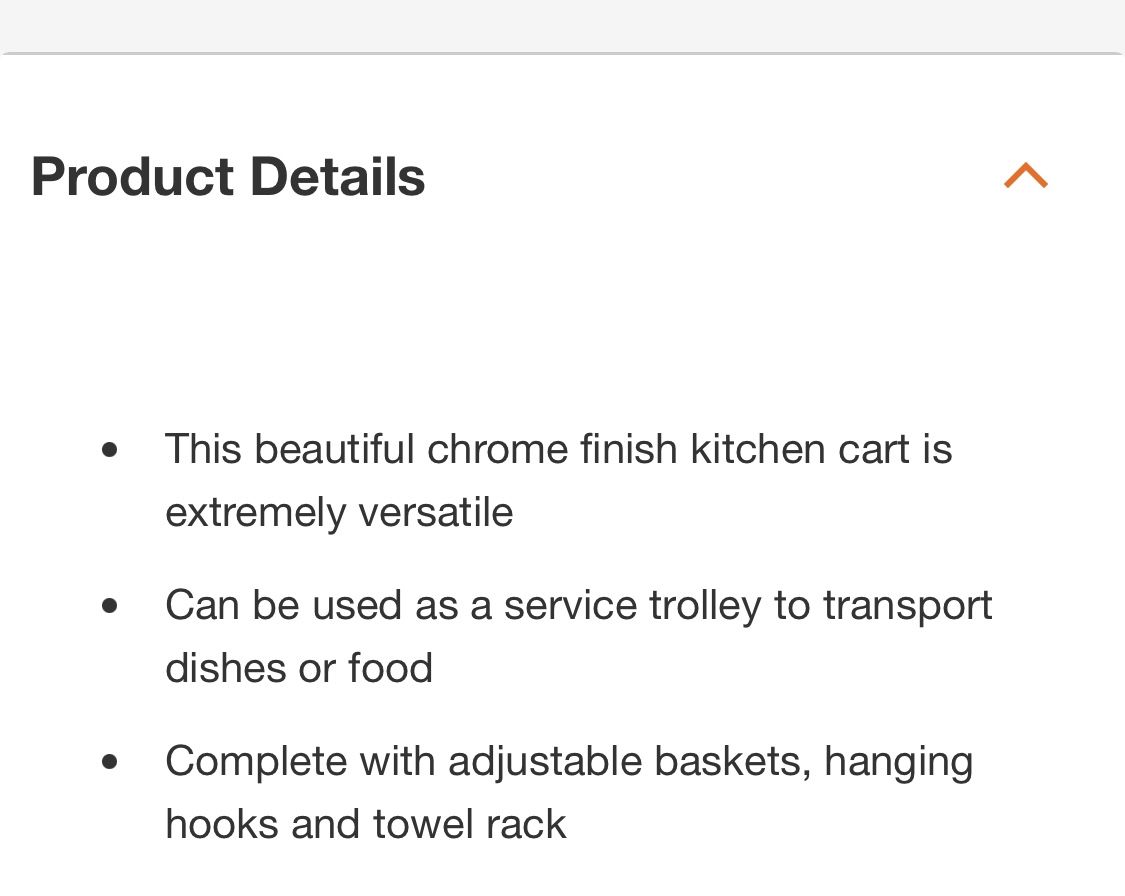1125x896 pixels.
Task: Click the adjustable baskets bullet point
Action: pyautogui.click(x=568, y=761)
